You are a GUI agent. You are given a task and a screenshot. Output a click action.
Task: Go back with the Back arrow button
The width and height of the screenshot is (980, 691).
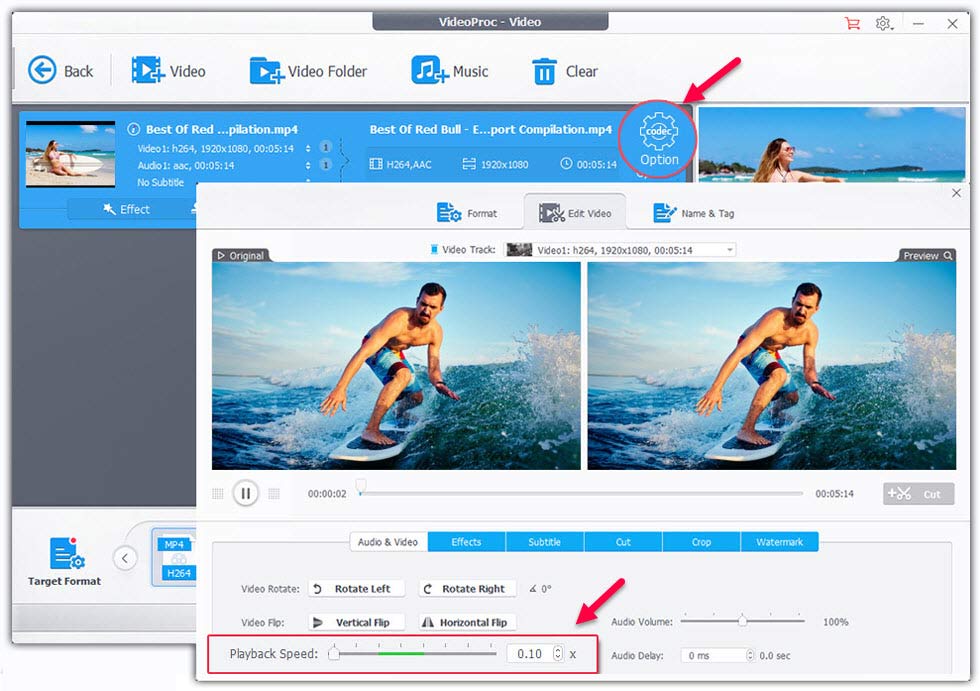pyautogui.click(x=60, y=71)
